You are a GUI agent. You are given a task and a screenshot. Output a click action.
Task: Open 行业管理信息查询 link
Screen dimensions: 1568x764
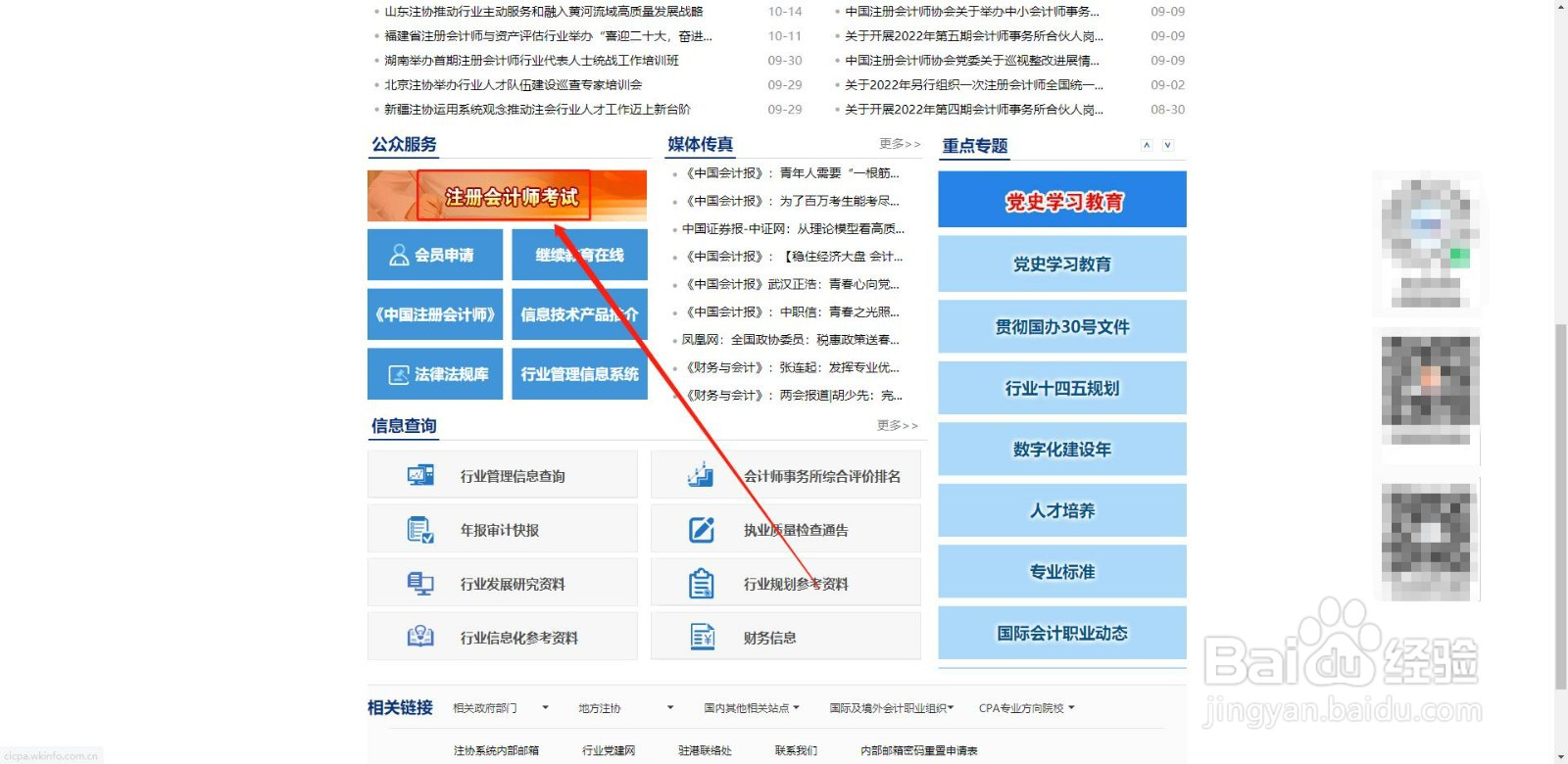tap(513, 476)
